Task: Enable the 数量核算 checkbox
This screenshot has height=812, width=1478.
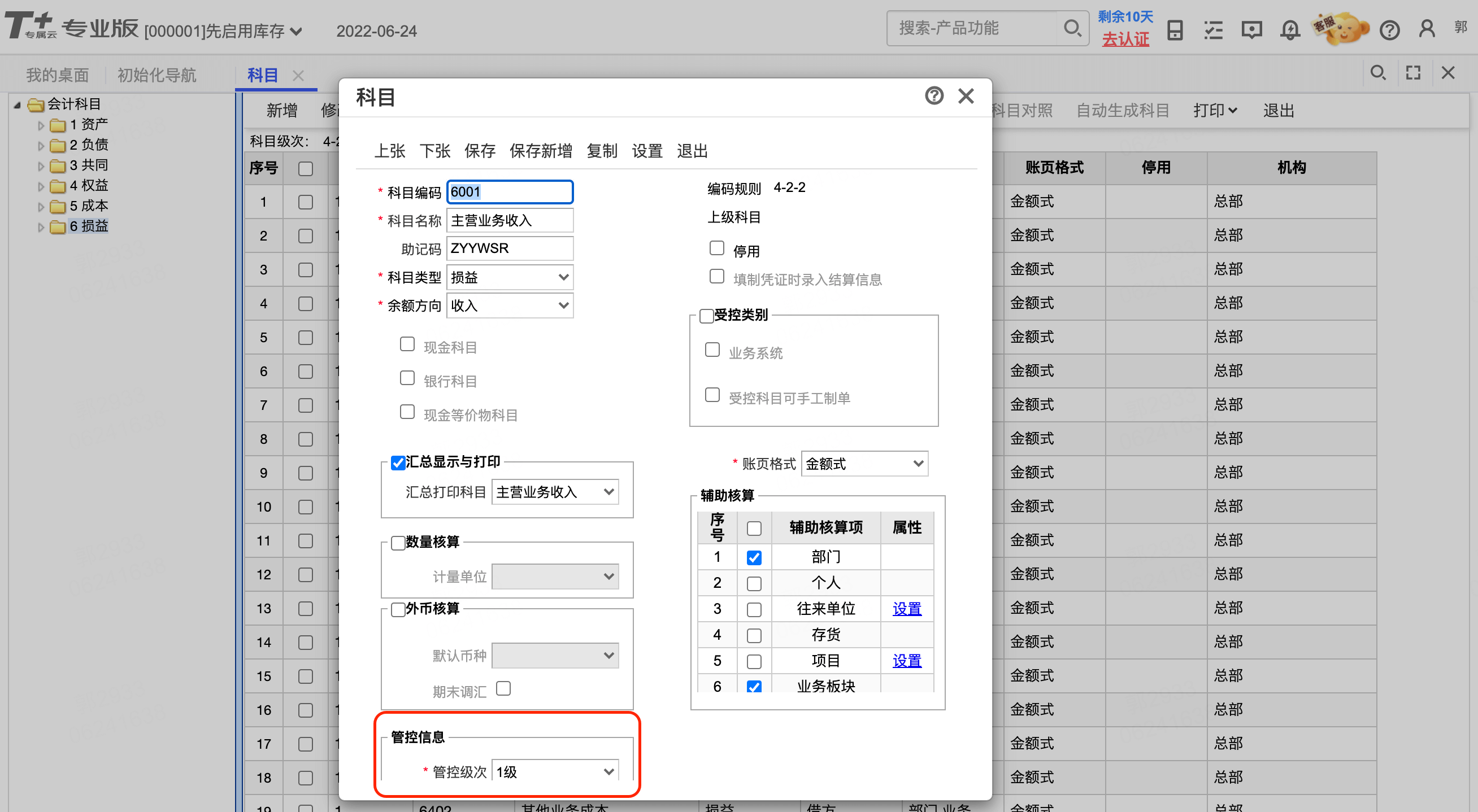Action: 398,543
